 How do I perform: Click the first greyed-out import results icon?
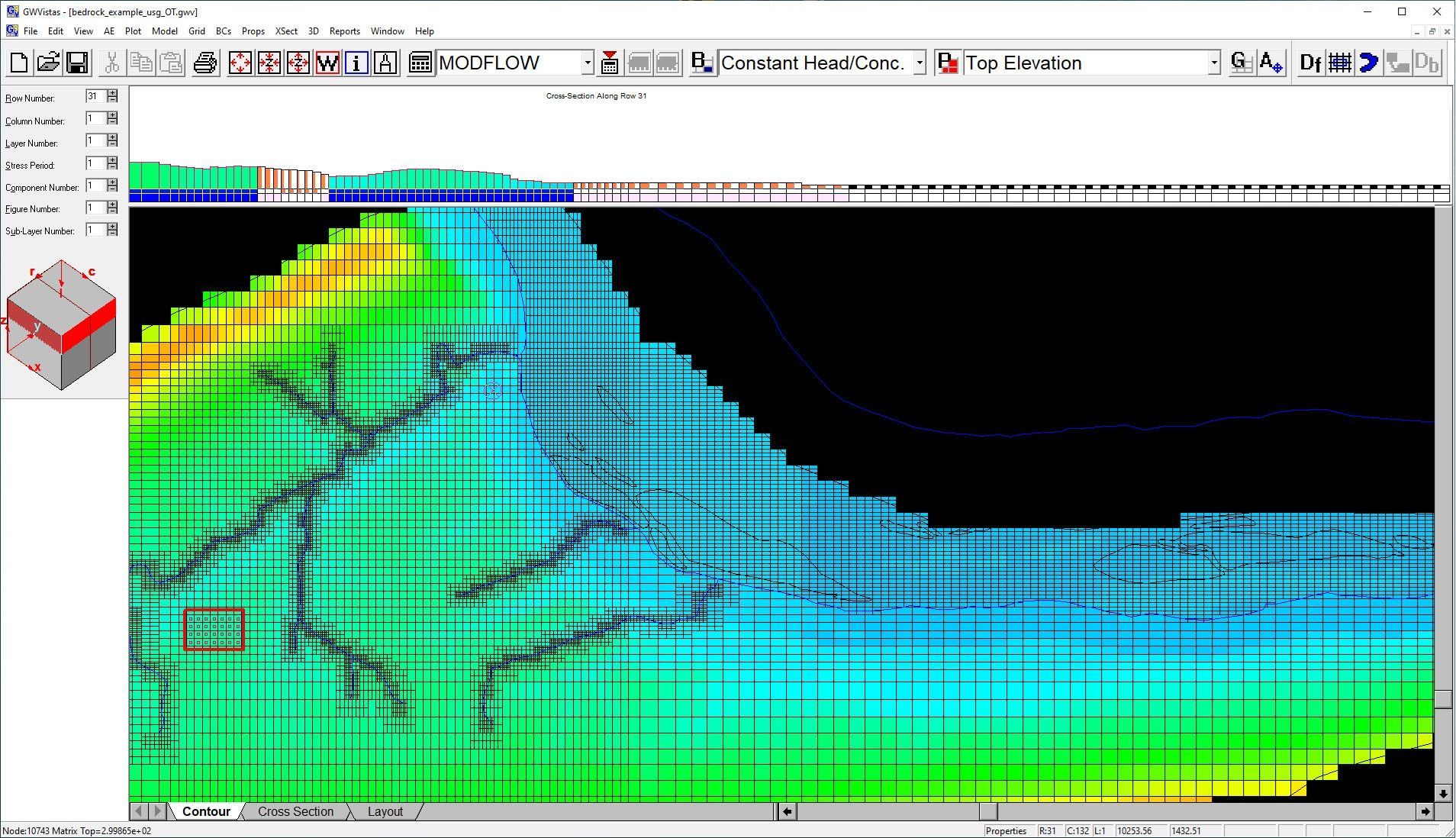(639, 63)
